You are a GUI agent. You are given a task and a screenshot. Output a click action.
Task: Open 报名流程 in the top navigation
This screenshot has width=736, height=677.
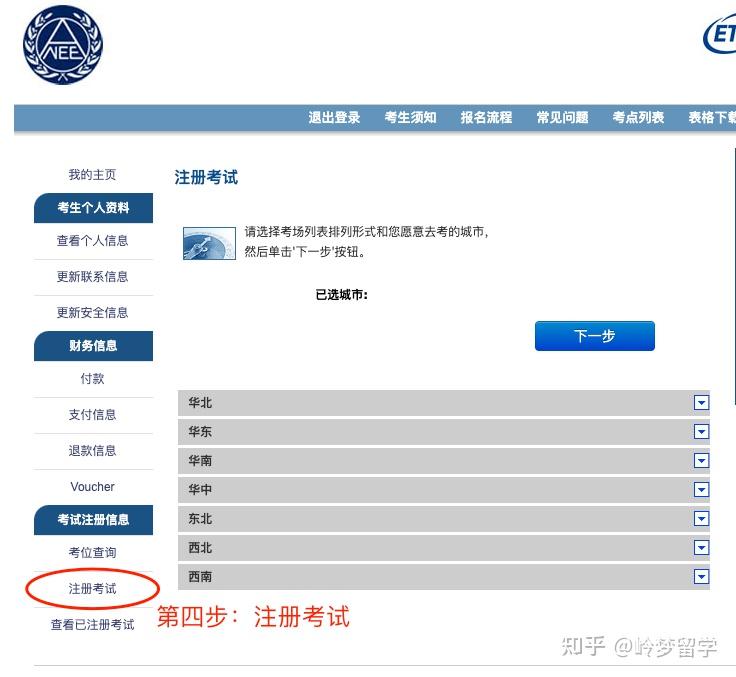pos(486,117)
